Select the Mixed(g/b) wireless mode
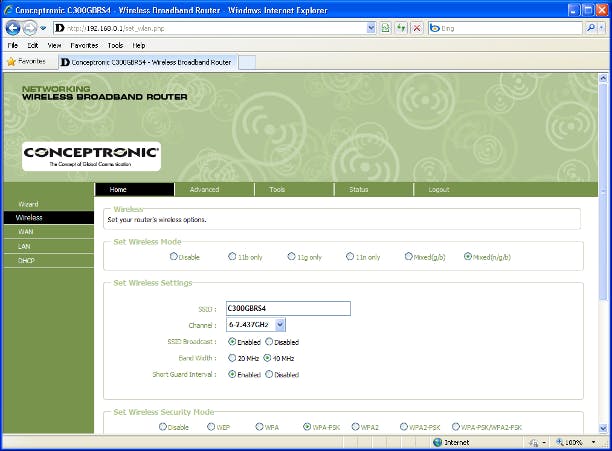The width and height of the screenshot is (612, 451). pyautogui.click(x=408, y=256)
